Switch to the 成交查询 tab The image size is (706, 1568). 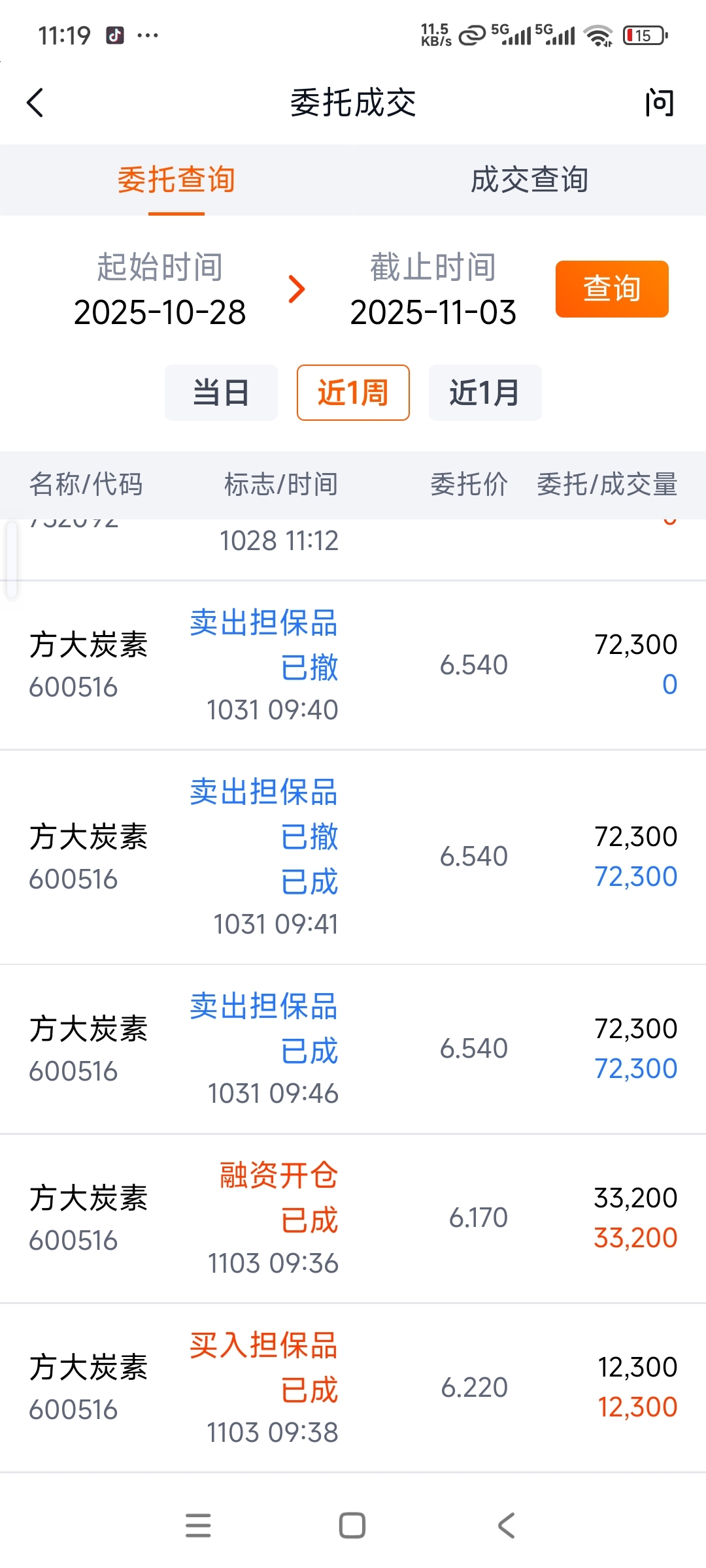point(529,180)
